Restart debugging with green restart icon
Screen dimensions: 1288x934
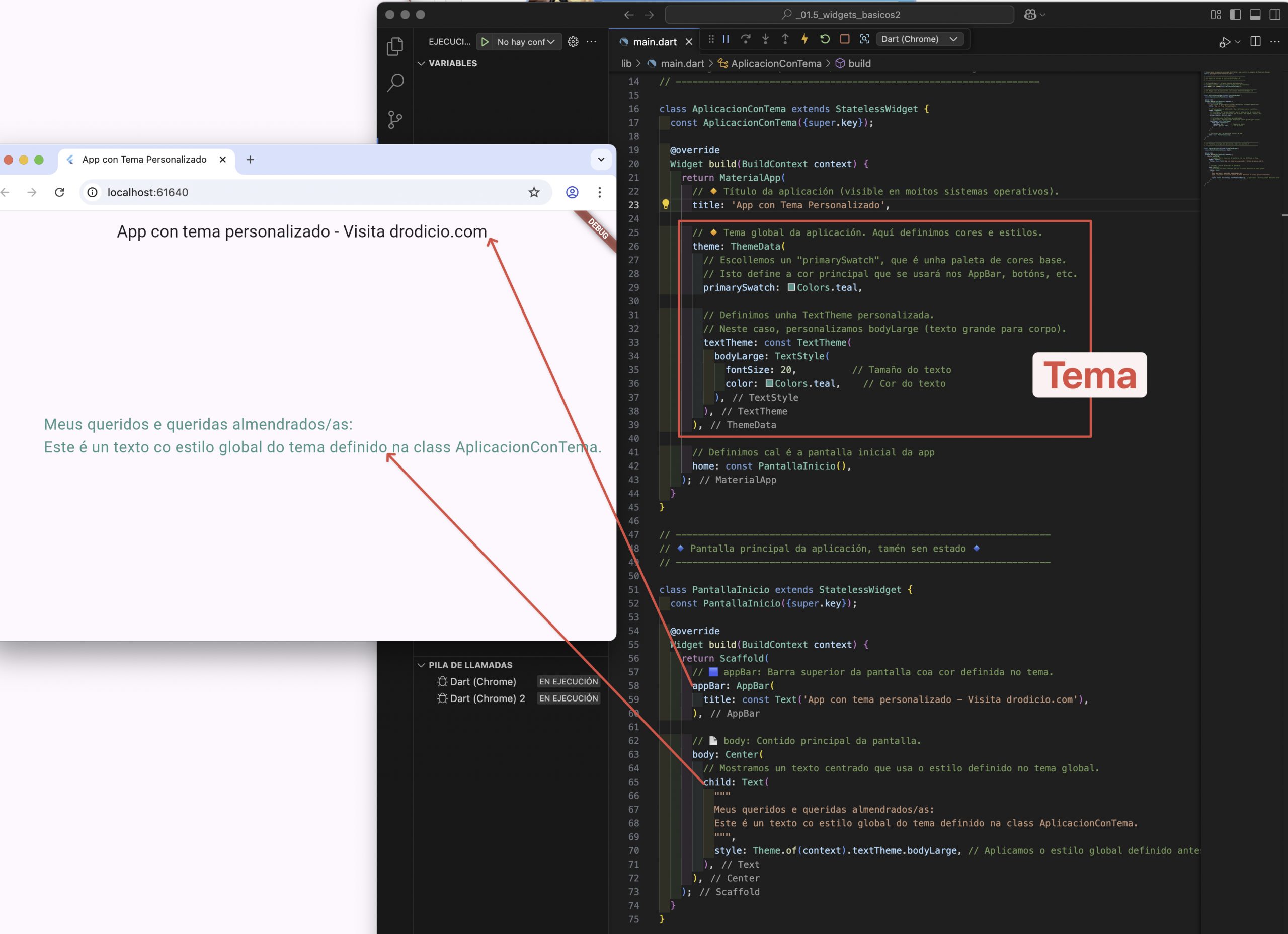click(x=825, y=39)
